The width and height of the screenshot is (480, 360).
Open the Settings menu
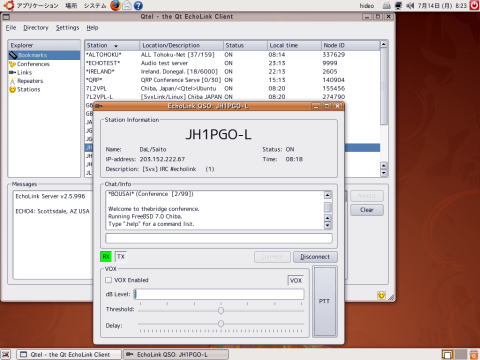click(x=67, y=28)
